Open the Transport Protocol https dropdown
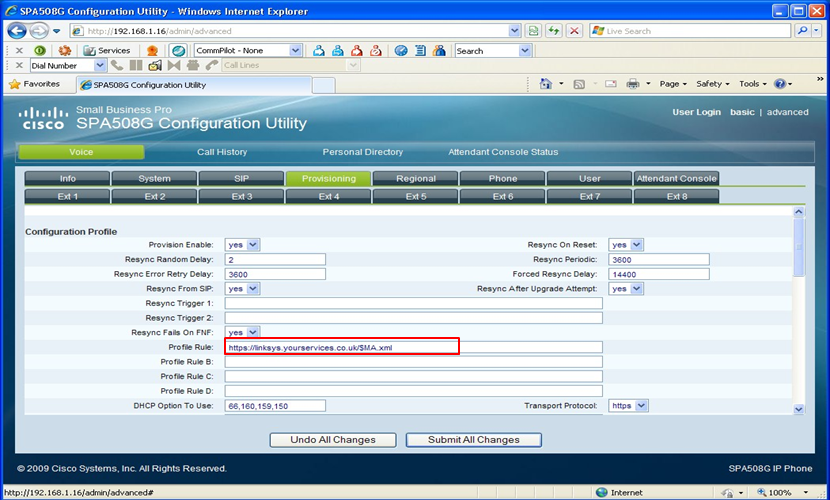This screenshot has width=830, height=500. click(628, 406)
